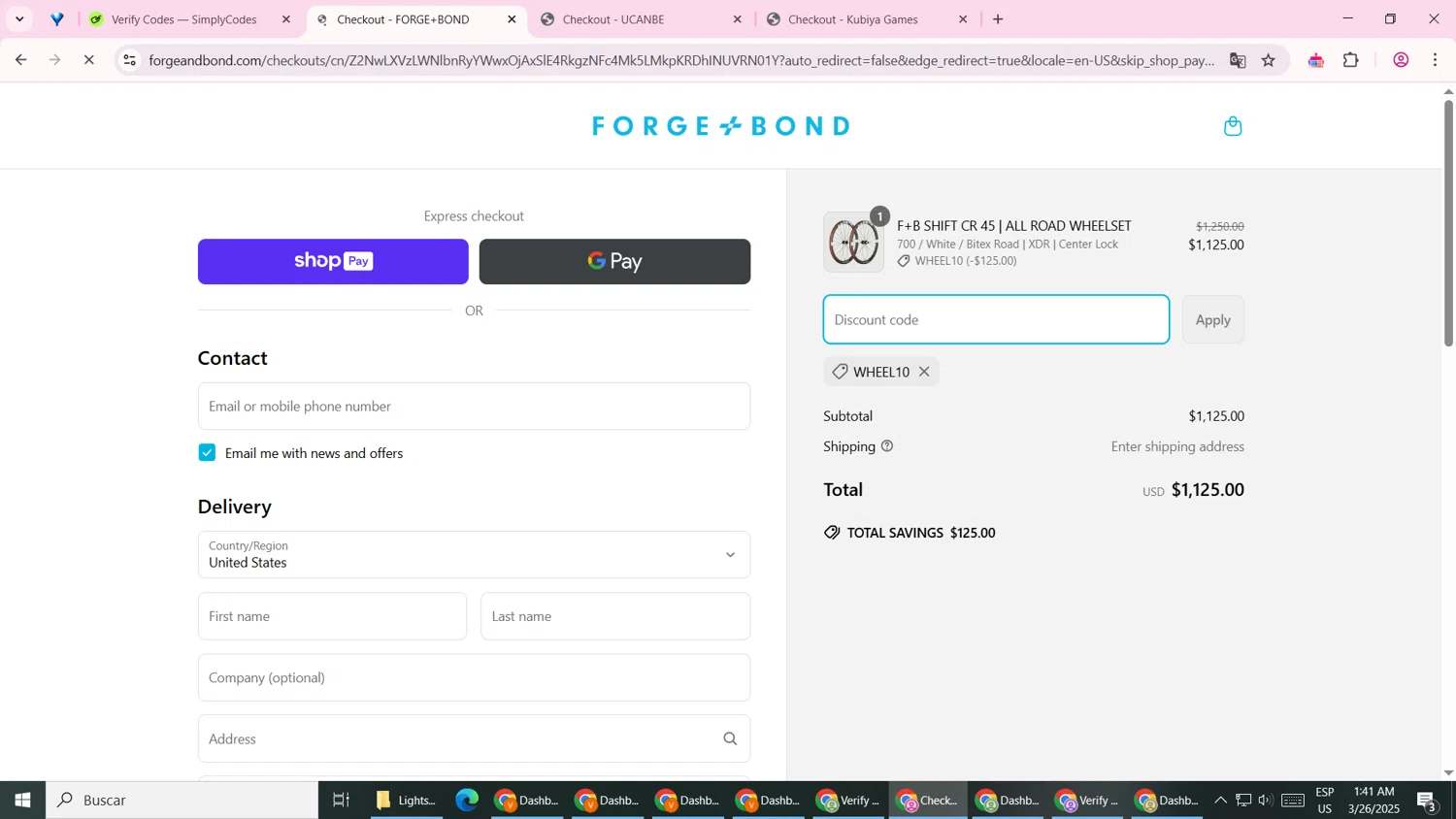View site information icon in address bar
Screen dimensions: 1456x819
[130, 60]
